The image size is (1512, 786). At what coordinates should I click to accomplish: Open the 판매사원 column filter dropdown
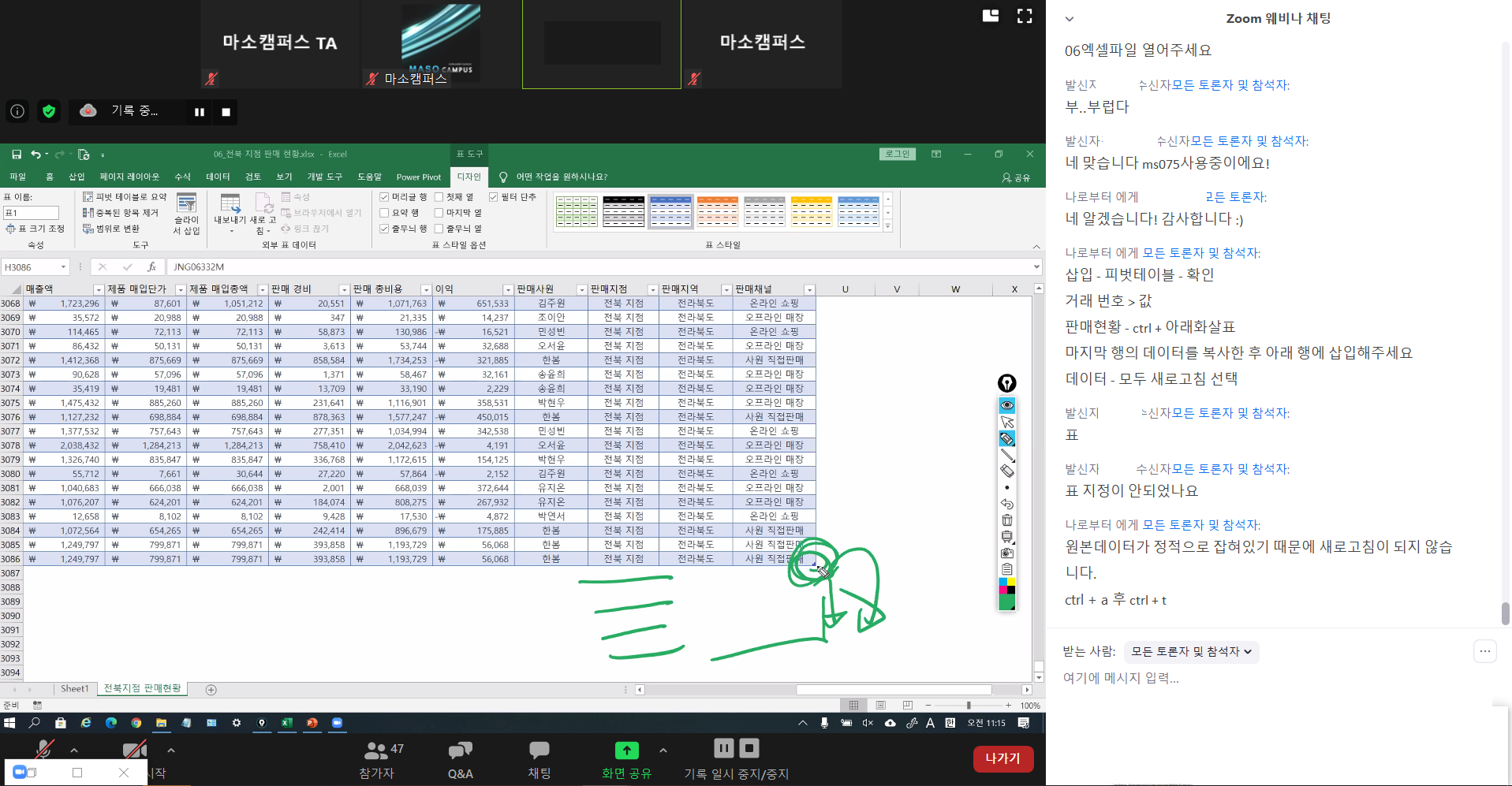581,290
